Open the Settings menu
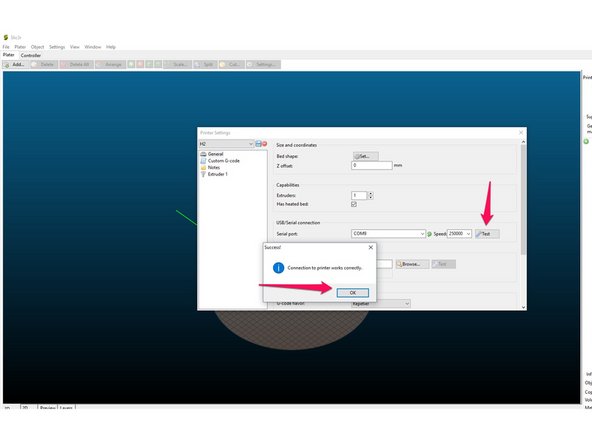Image resolution: width=592 pixels, height=444 pixels. click(57, 47)
